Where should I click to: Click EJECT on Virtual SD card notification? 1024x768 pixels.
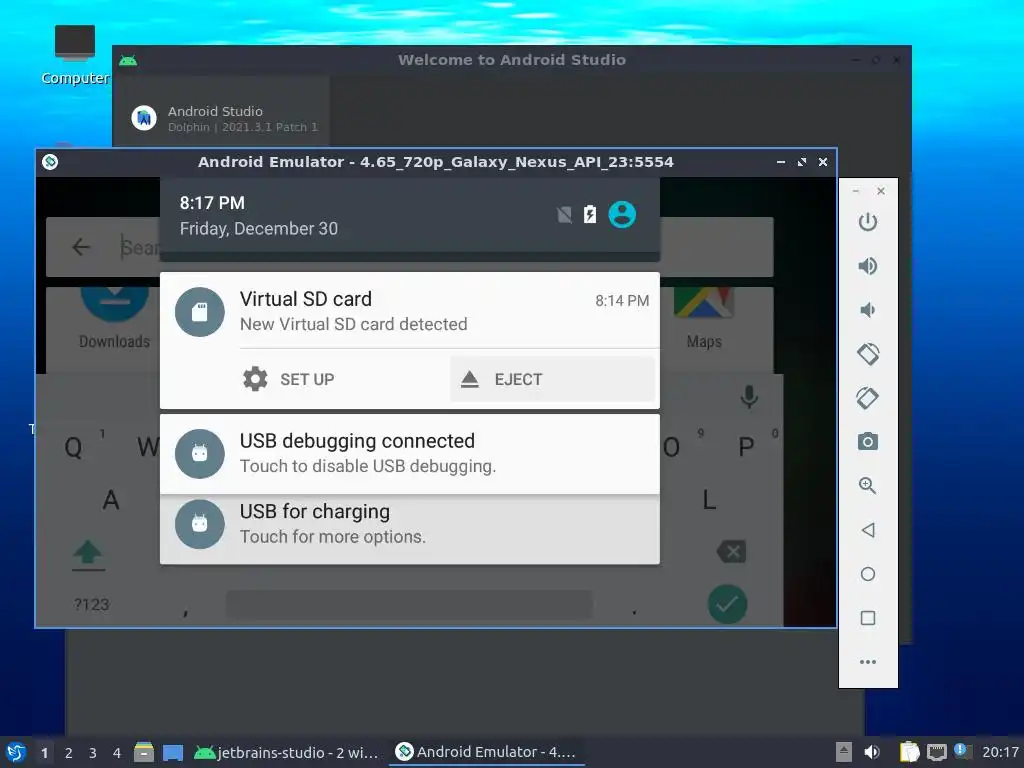tap(552, 379)
